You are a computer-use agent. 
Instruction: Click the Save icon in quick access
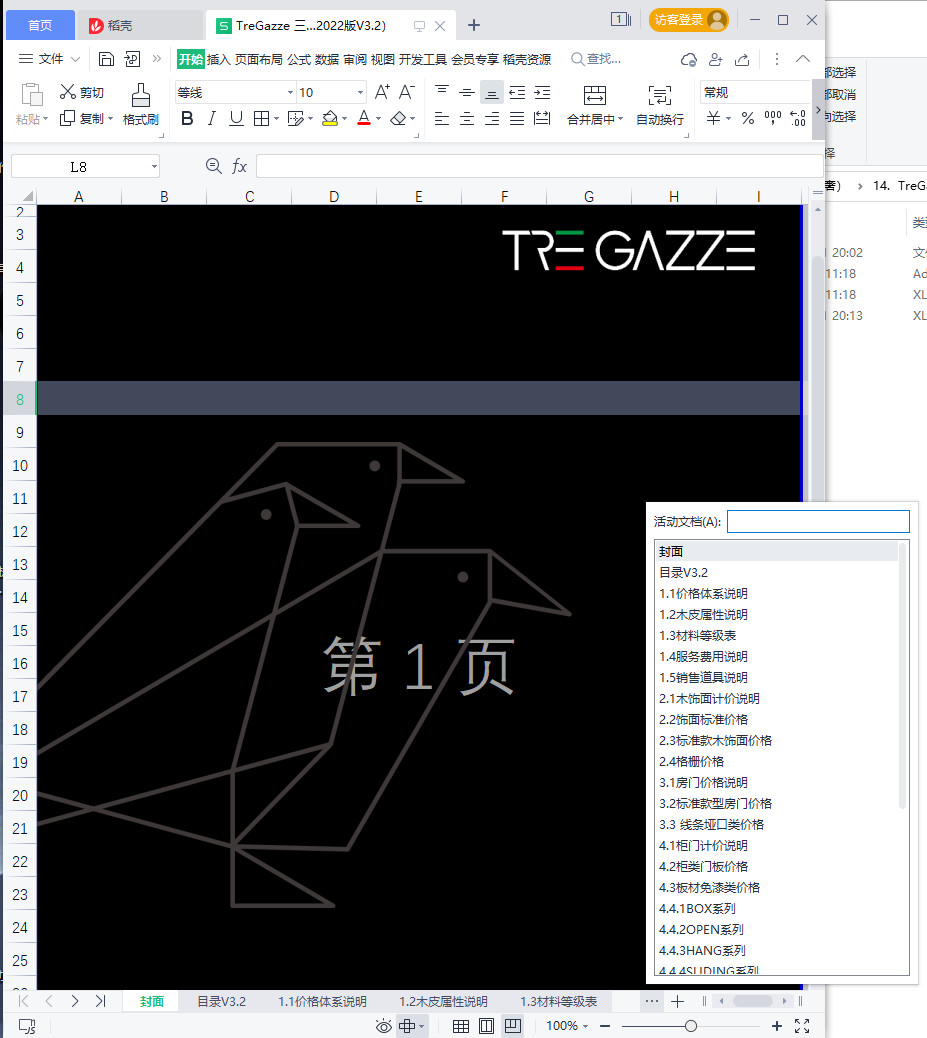(x=106, y=59)
